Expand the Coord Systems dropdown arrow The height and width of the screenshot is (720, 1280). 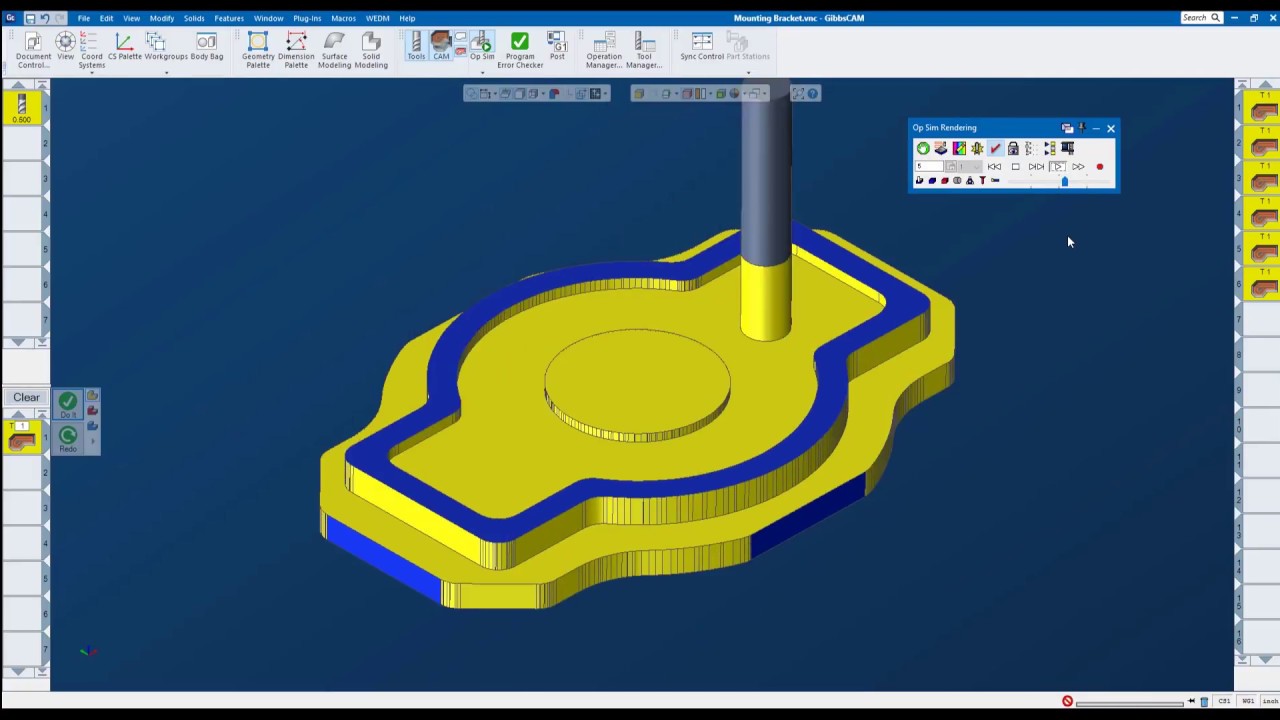[91, 73]
